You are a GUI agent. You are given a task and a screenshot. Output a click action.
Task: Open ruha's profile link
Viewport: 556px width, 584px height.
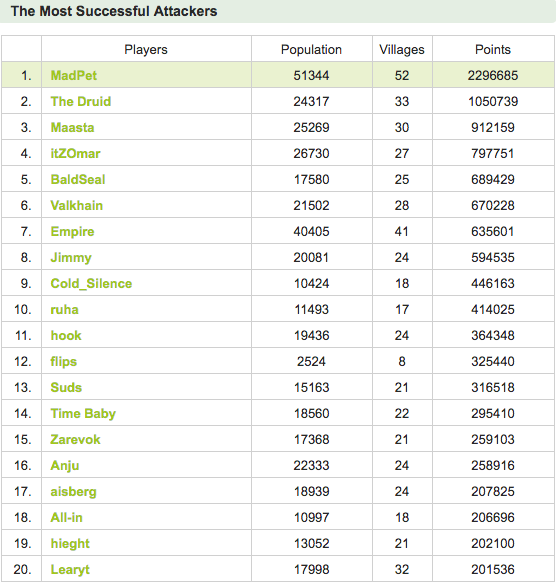(64, 310)
